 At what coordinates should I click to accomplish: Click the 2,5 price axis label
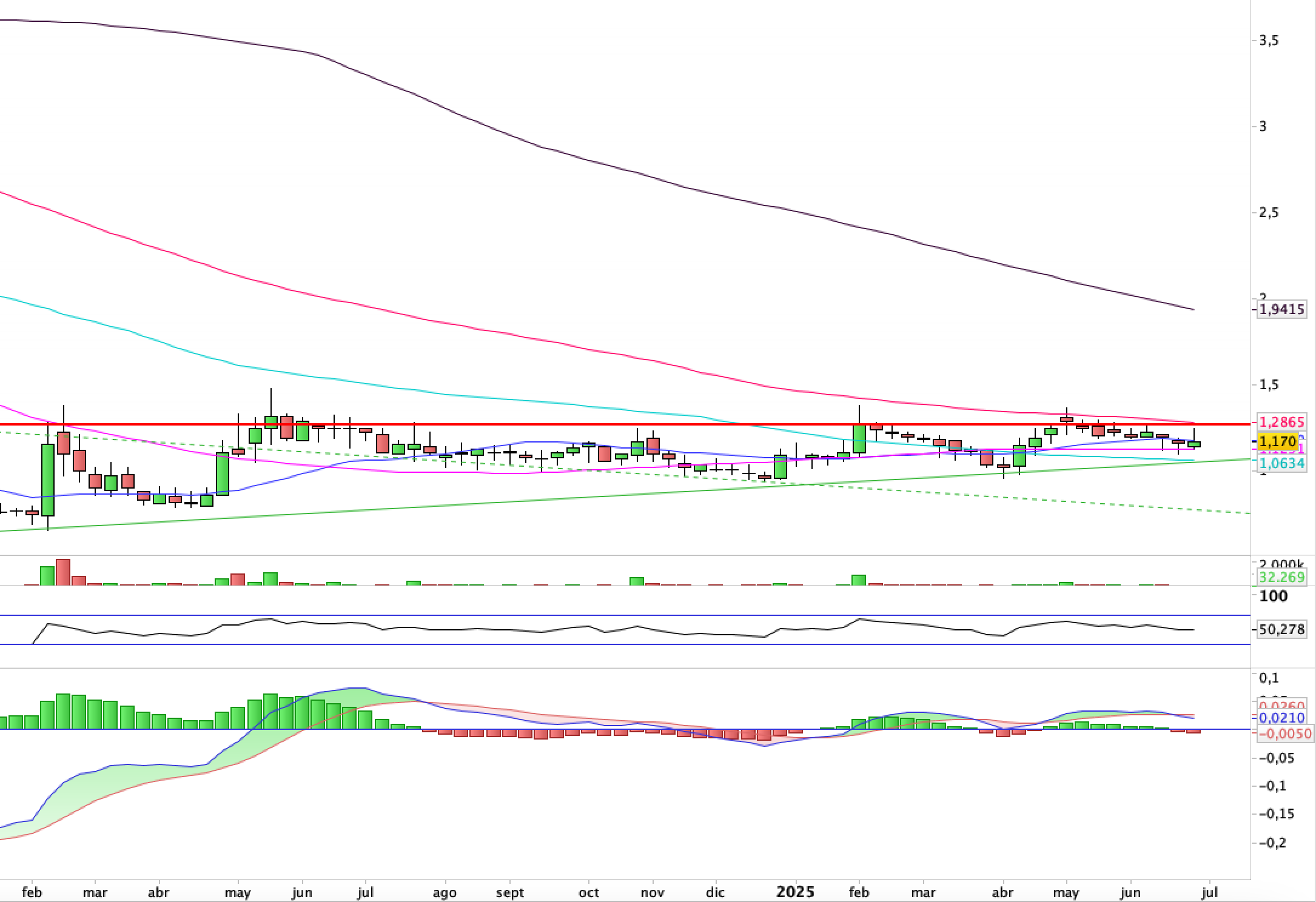1270,213
